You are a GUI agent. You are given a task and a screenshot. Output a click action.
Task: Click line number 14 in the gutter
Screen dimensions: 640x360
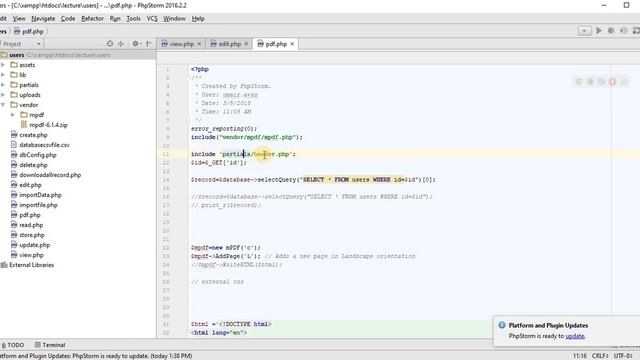pos(166,180)
